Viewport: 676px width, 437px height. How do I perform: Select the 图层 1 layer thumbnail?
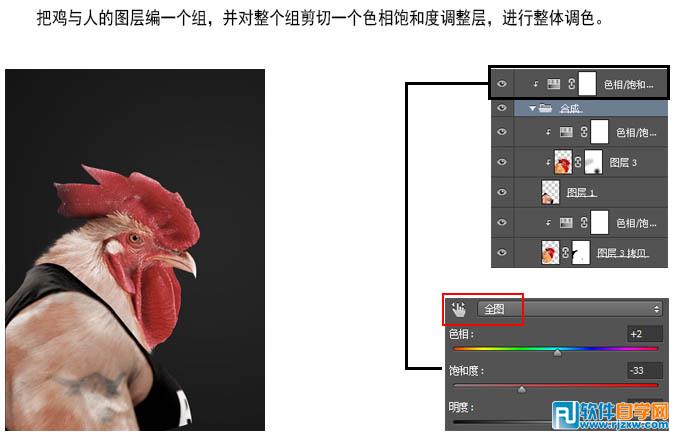550,192
